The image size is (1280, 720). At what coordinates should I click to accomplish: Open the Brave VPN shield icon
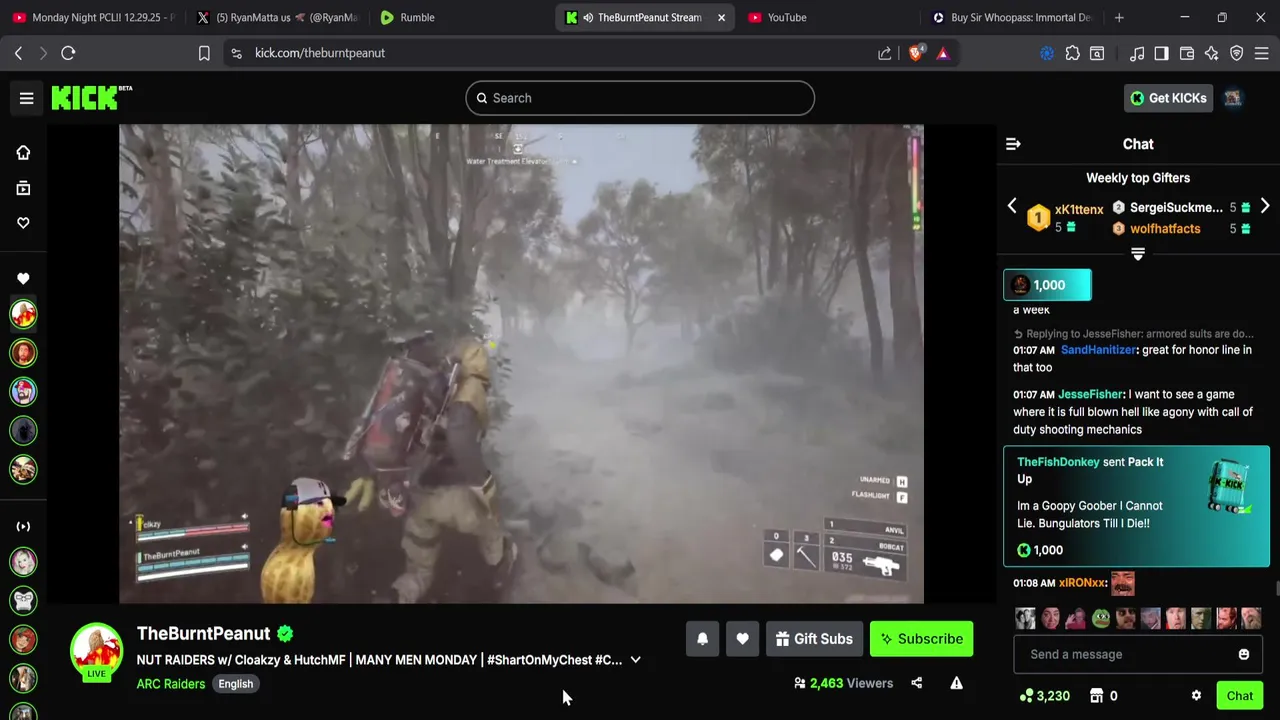(x=1237, y=53)
